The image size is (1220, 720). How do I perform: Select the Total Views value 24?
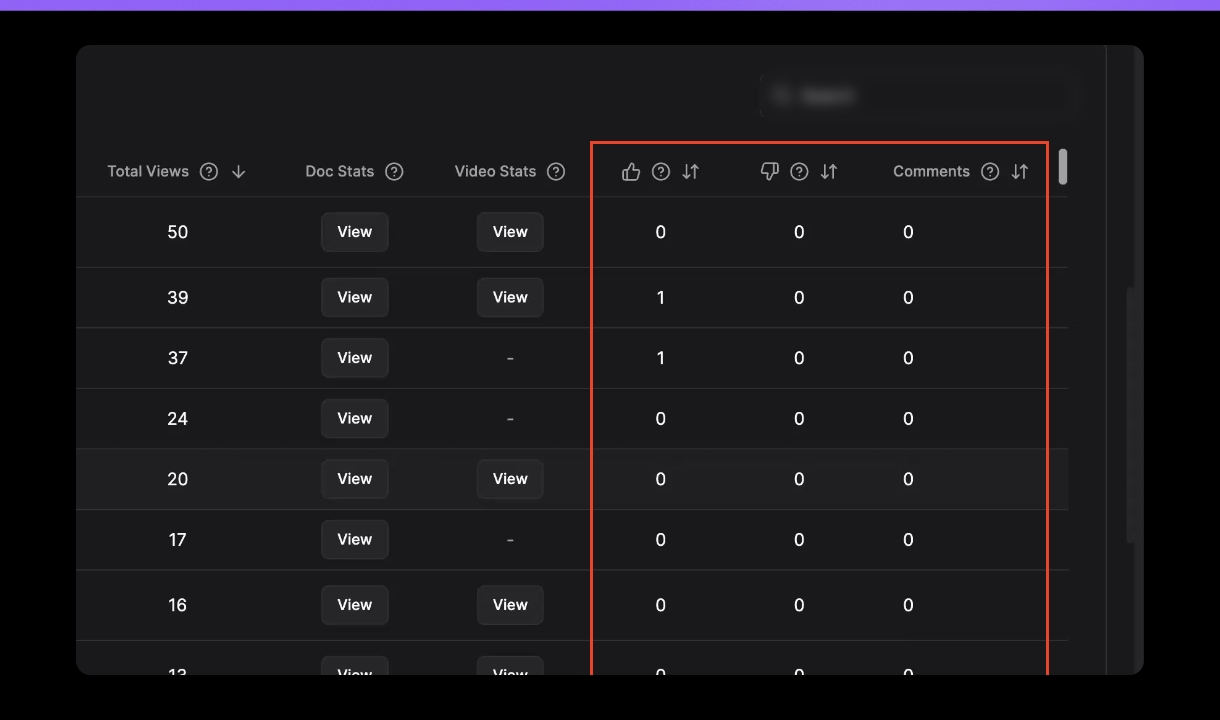(178, 419)
